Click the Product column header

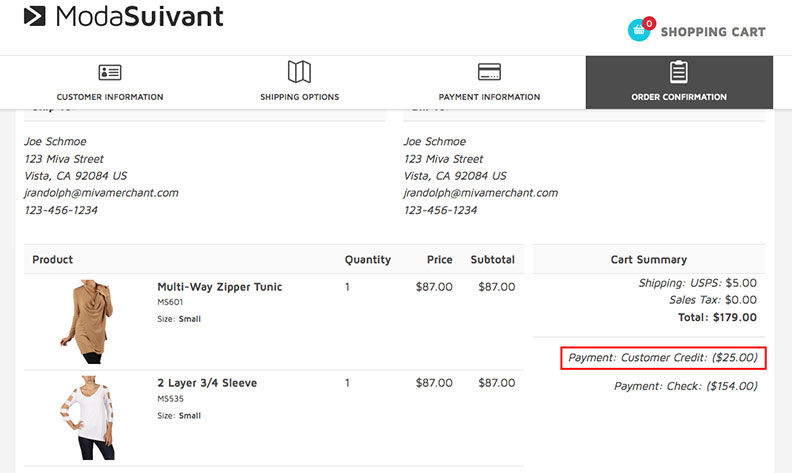tap(53, 259)
